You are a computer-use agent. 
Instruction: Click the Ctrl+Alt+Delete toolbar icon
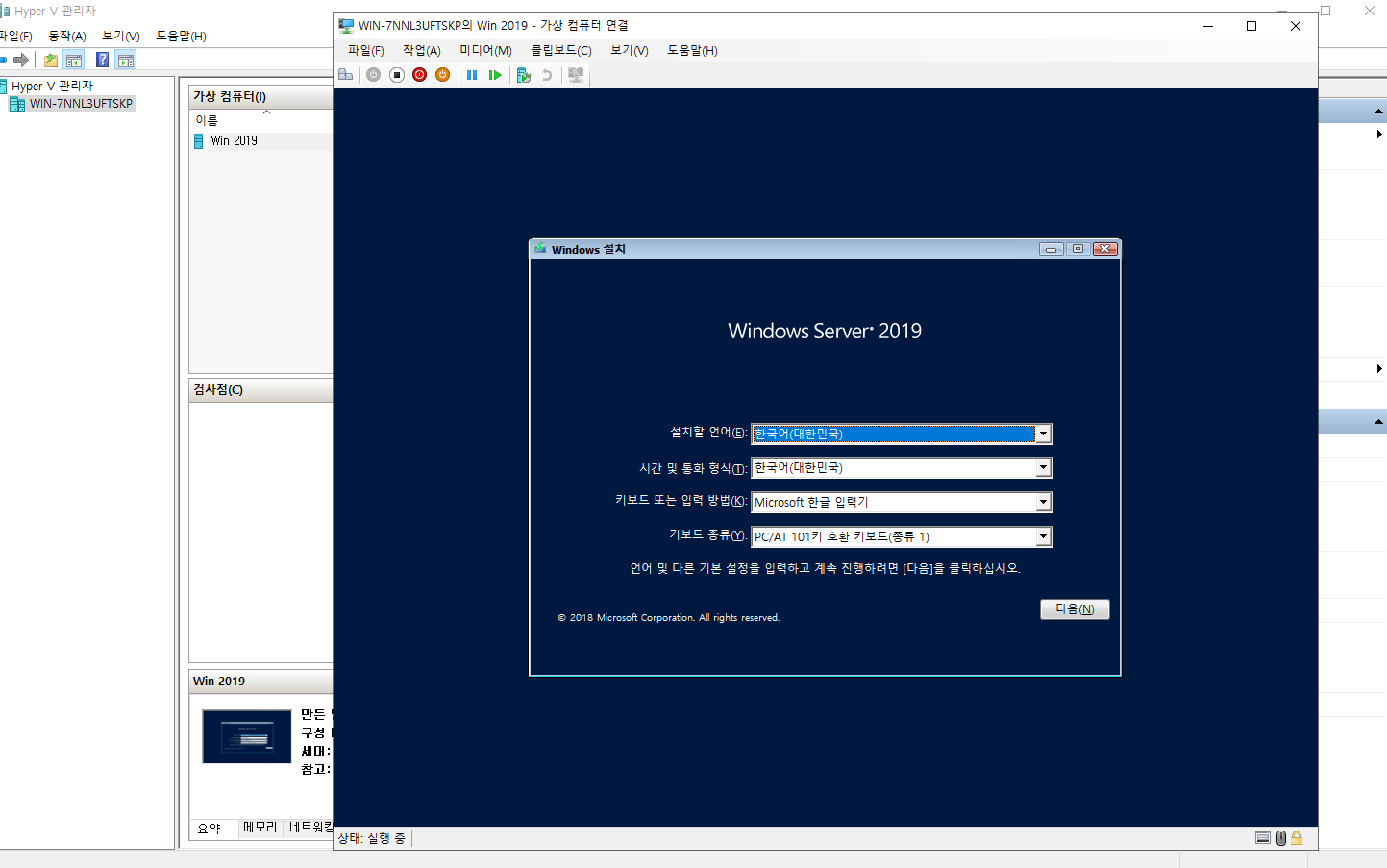pos(346,75)
